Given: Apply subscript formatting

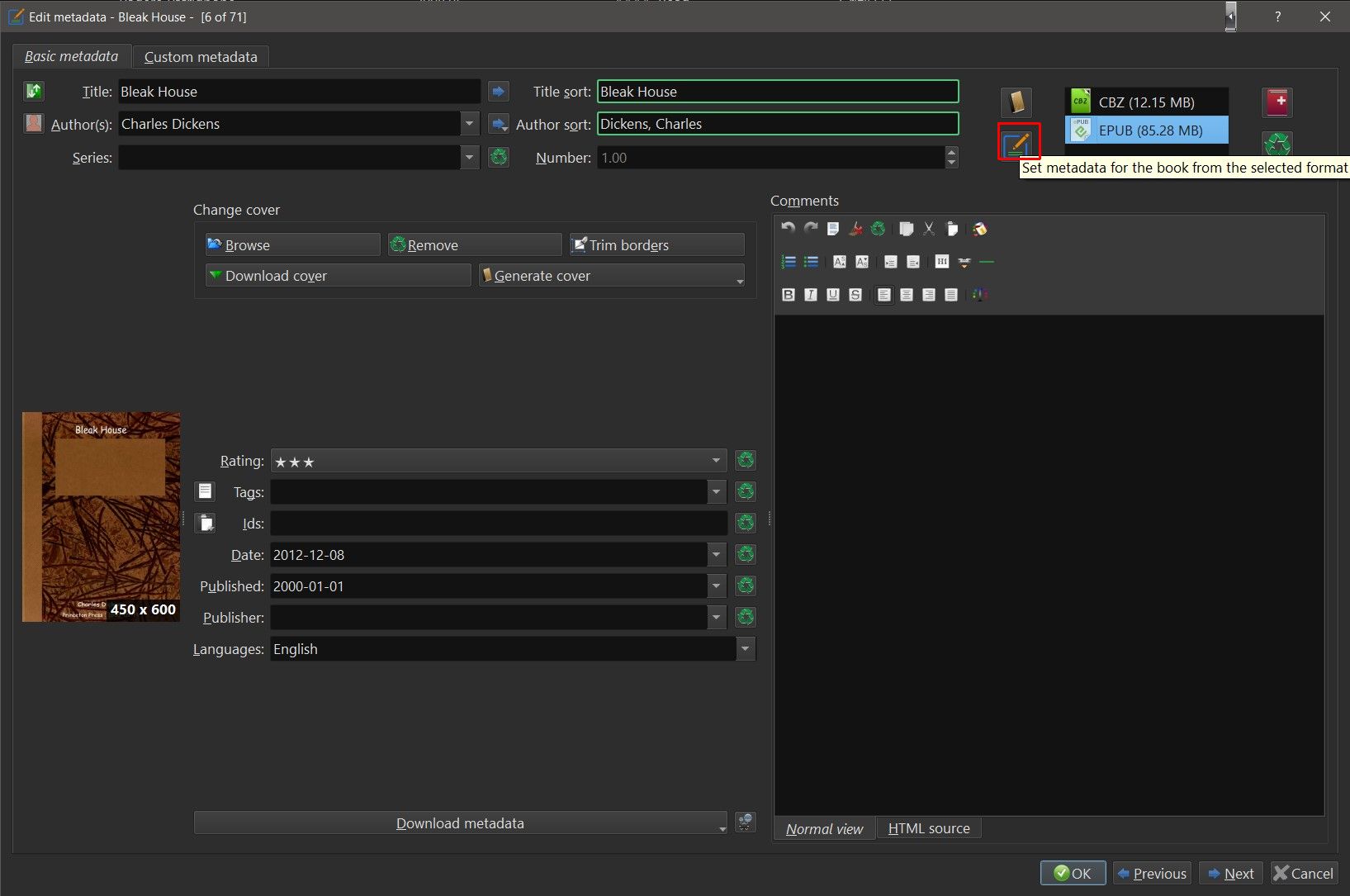Looking at the screenshot, I should click(x=862, y=262).
